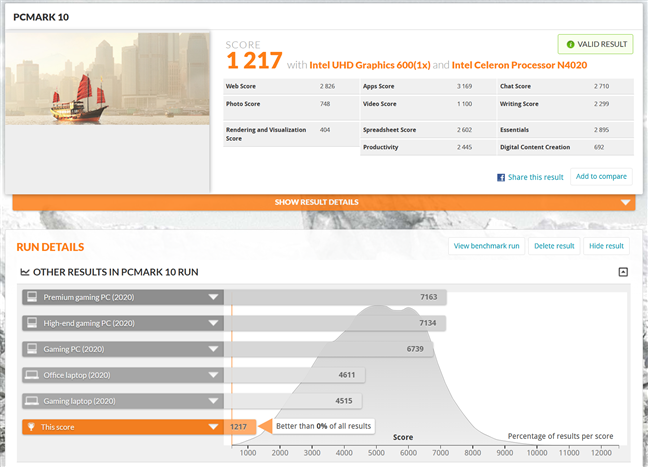Click the 5000 tick on the score axis

[376, 453]
